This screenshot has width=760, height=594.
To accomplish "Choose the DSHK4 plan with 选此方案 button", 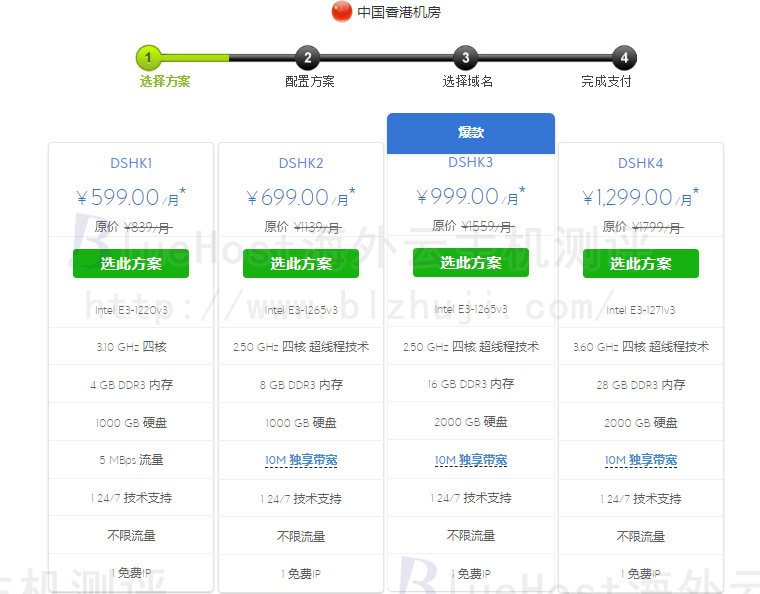I will coord(641,264).
